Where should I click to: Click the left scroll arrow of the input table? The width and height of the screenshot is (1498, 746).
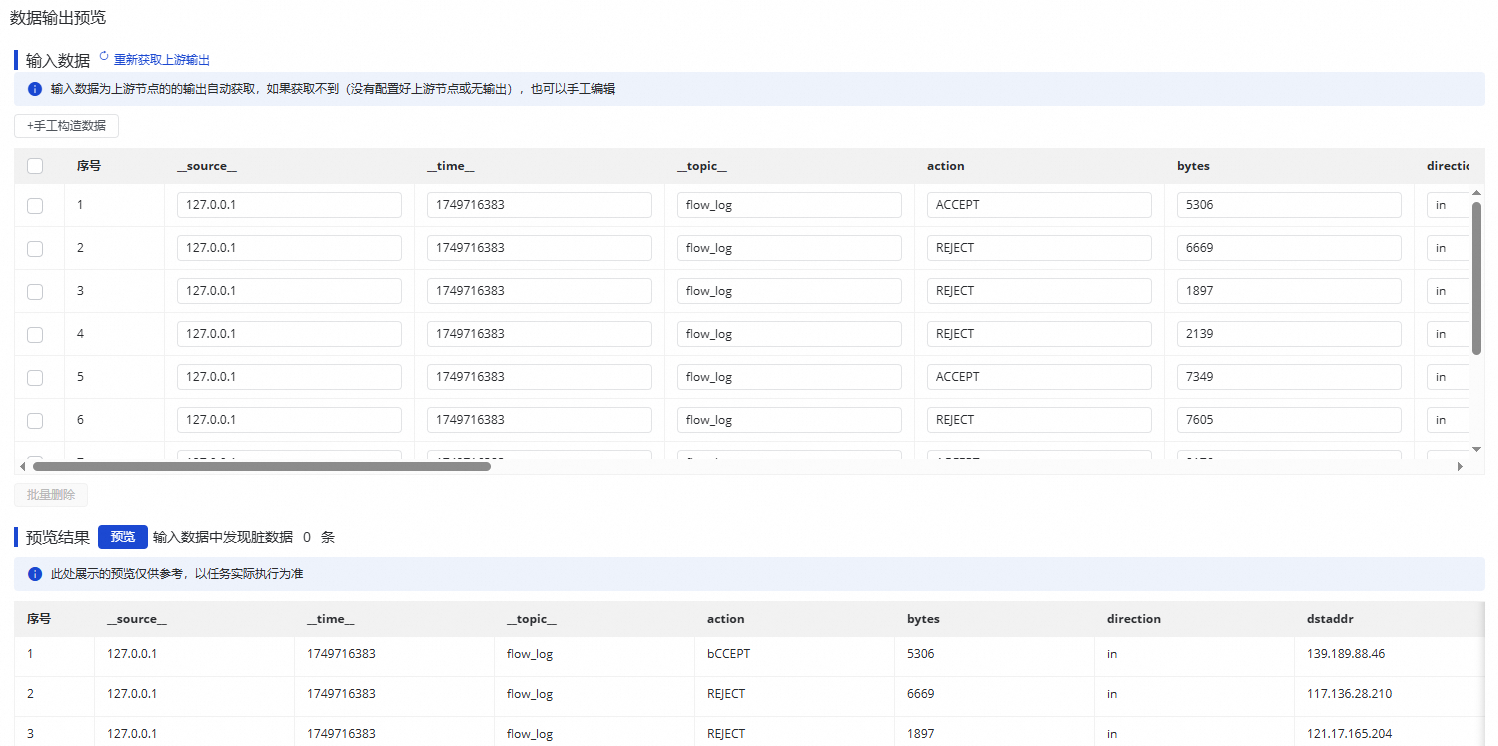pyautogui.click(x=22, y=465)
